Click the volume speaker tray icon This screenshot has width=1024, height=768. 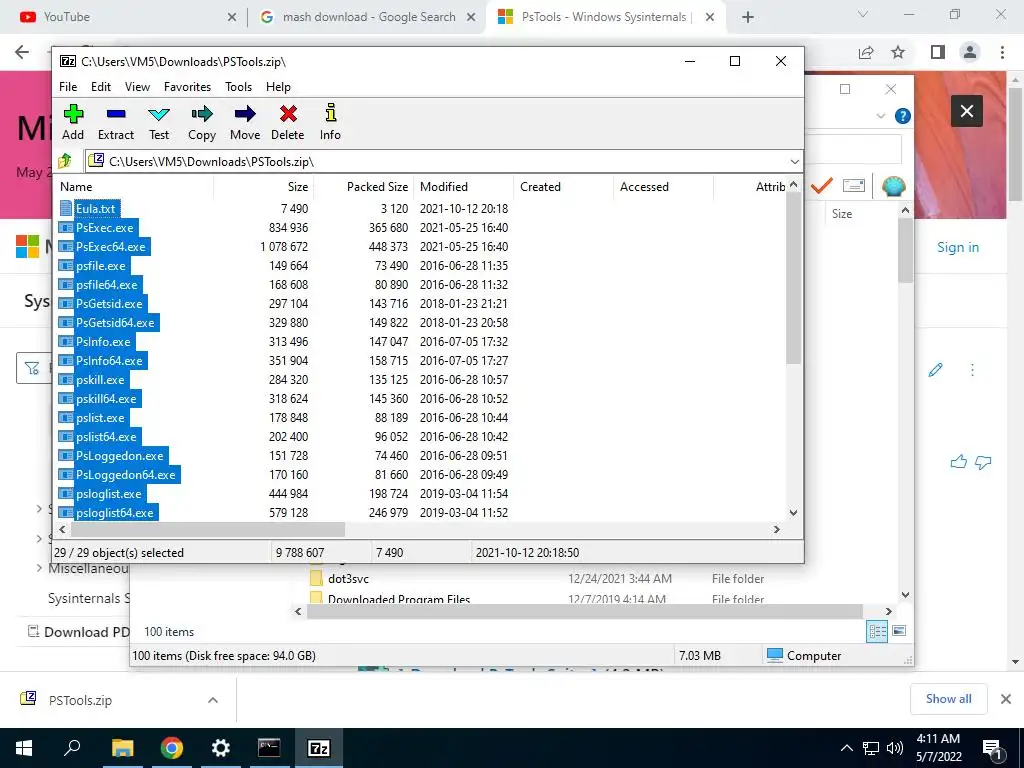895,748
